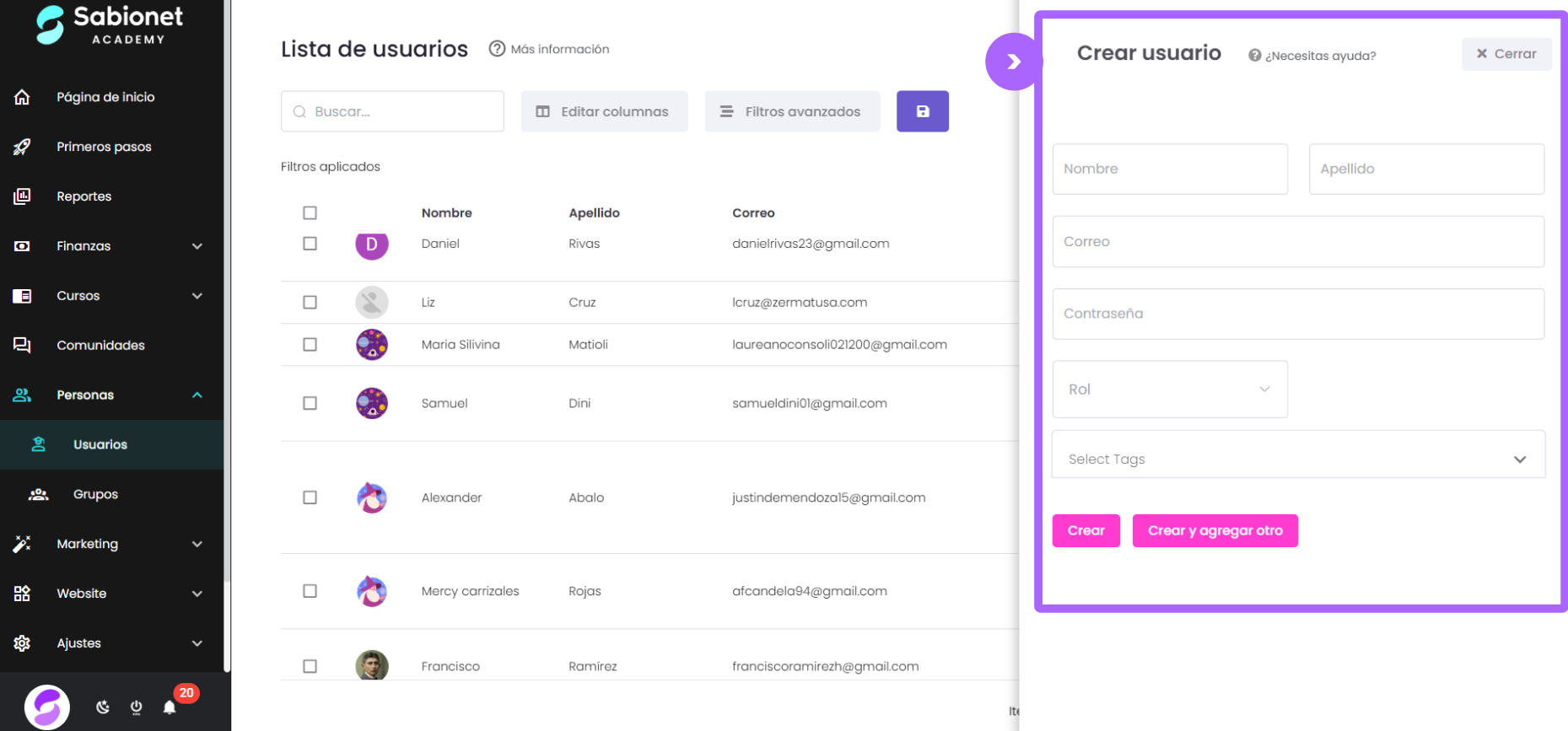Click the Correo column header
The width and height of the screenshot is (1568, 731).
pos(753,212)
